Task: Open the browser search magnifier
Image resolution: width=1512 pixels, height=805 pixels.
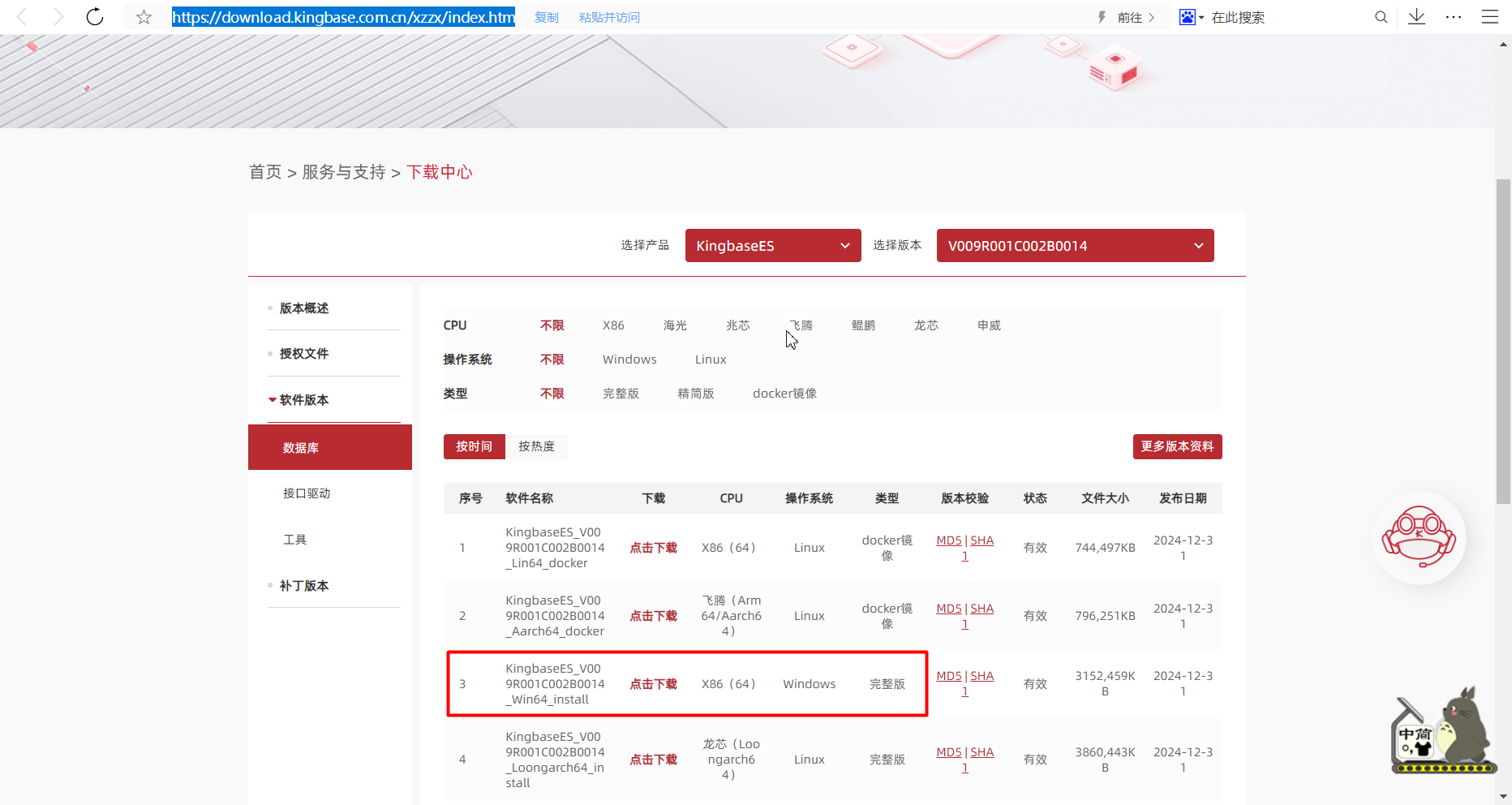Action: pyautogui.click(x=1381, y=16)
